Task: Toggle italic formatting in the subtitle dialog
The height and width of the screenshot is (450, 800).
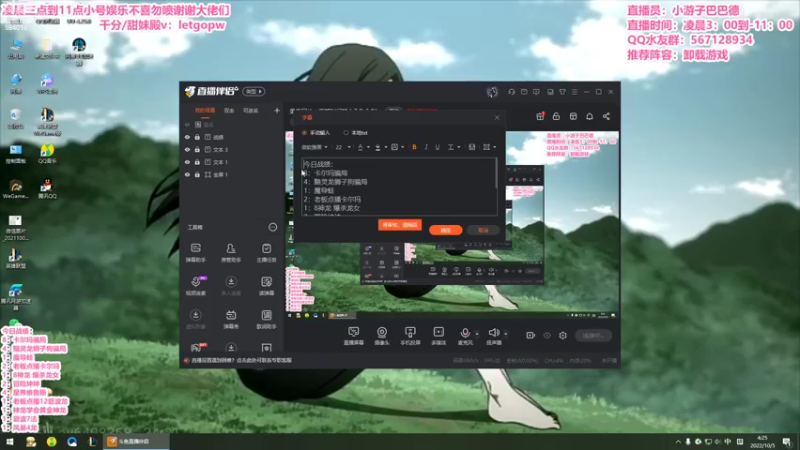Action: [426, 147]
